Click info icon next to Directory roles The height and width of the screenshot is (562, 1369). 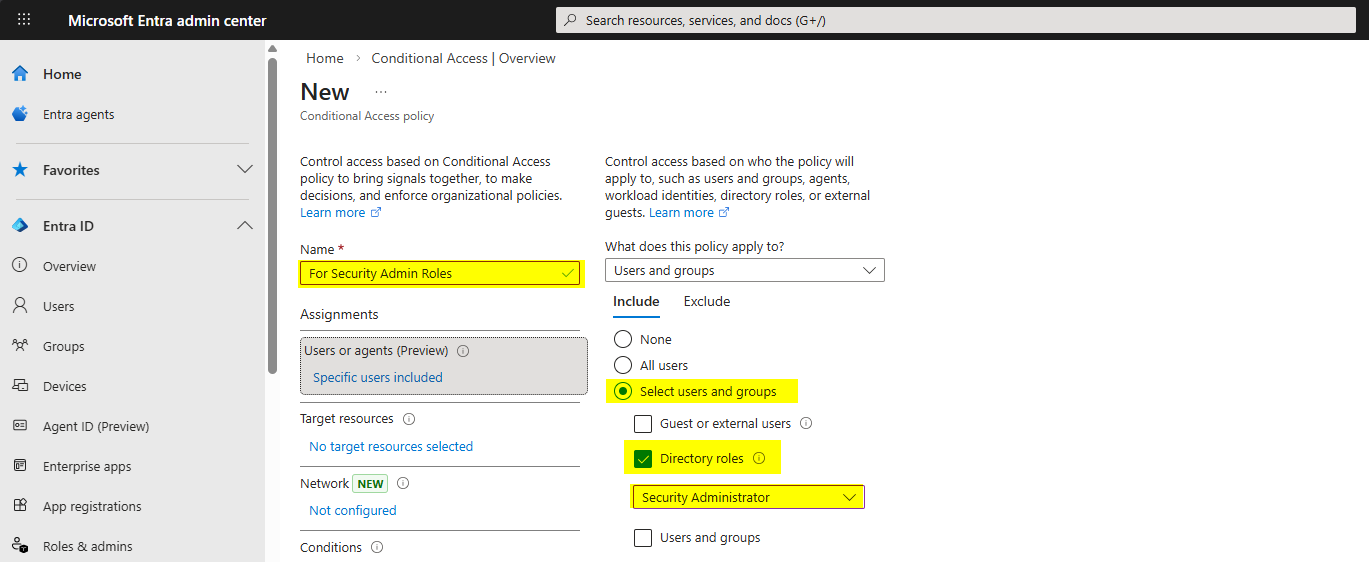pyautogui.click(x=759, y=459)
